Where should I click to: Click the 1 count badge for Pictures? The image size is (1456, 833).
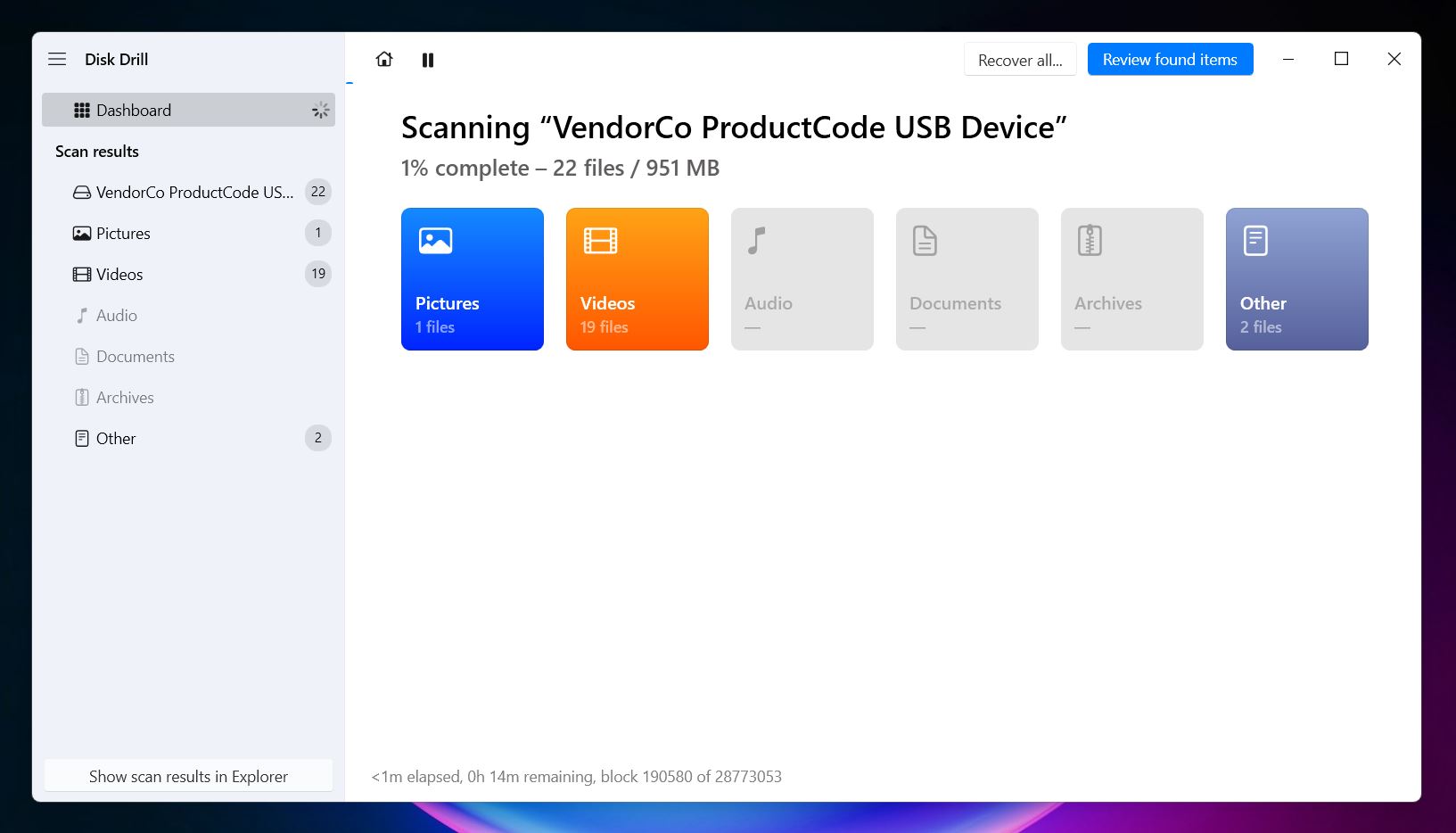point(318,233)
